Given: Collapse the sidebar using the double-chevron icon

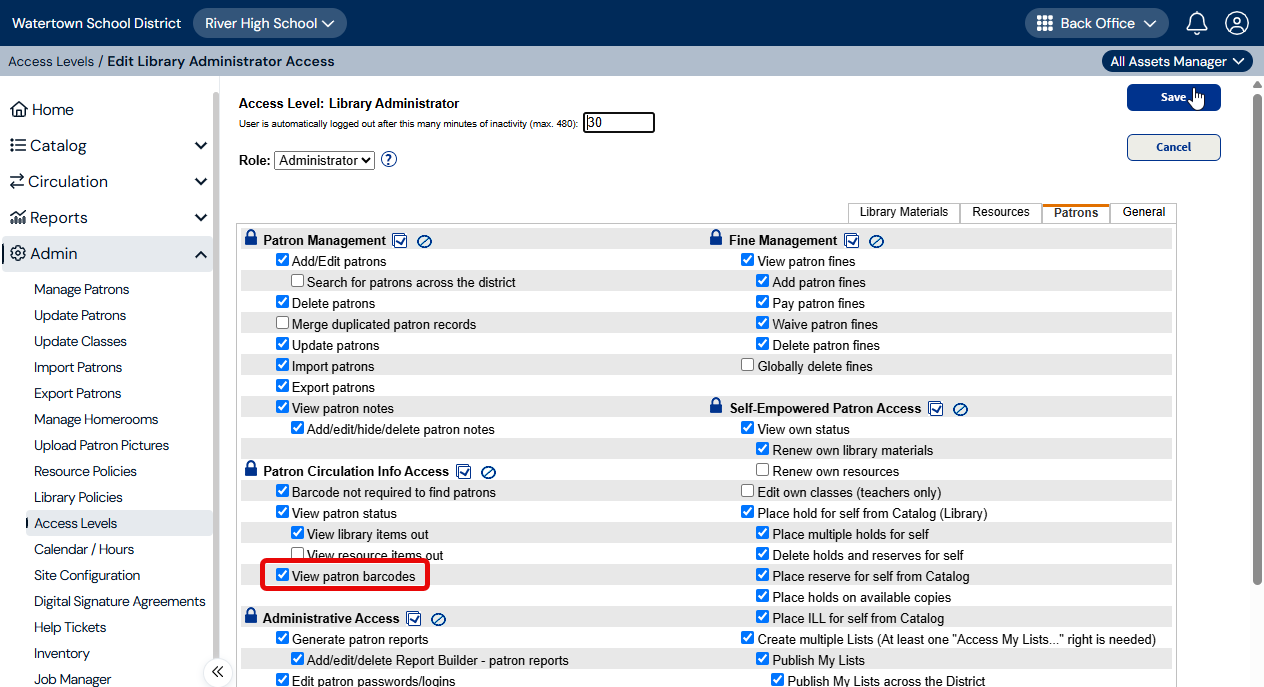Looking at the screenshot, I should (217, 672).
